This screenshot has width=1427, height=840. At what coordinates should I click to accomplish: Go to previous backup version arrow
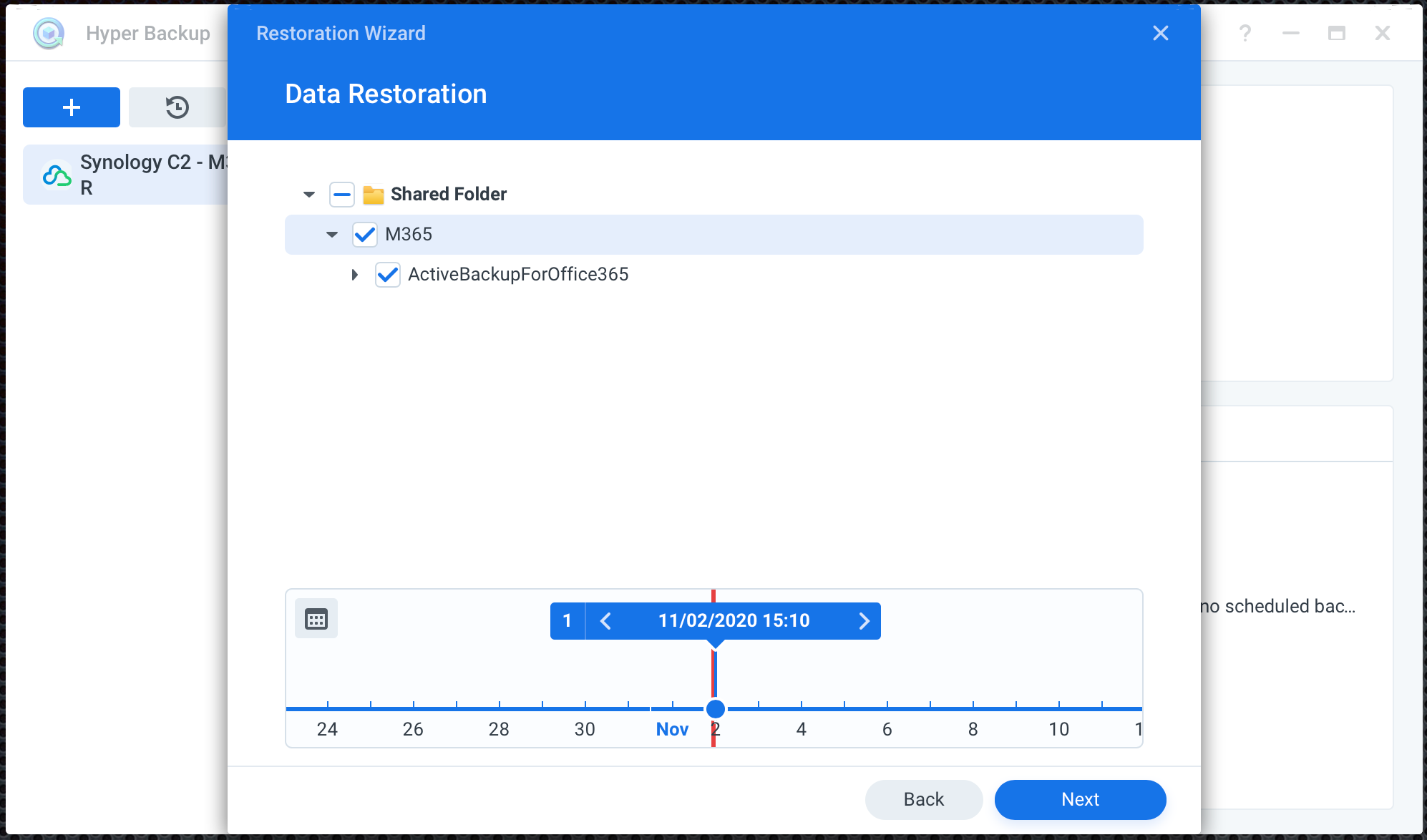coord(605,621)
